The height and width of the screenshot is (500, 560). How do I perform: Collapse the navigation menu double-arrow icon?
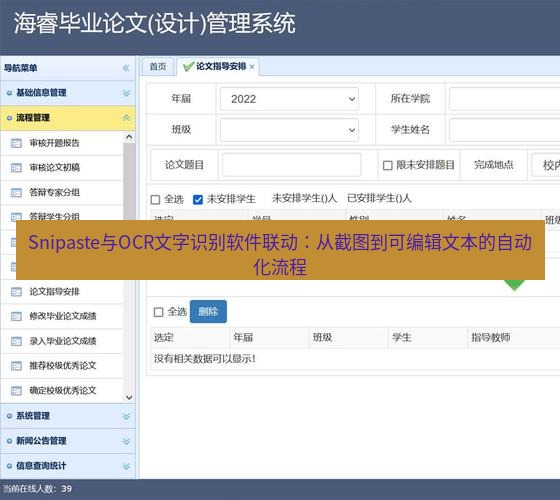(x=126, y=68)
